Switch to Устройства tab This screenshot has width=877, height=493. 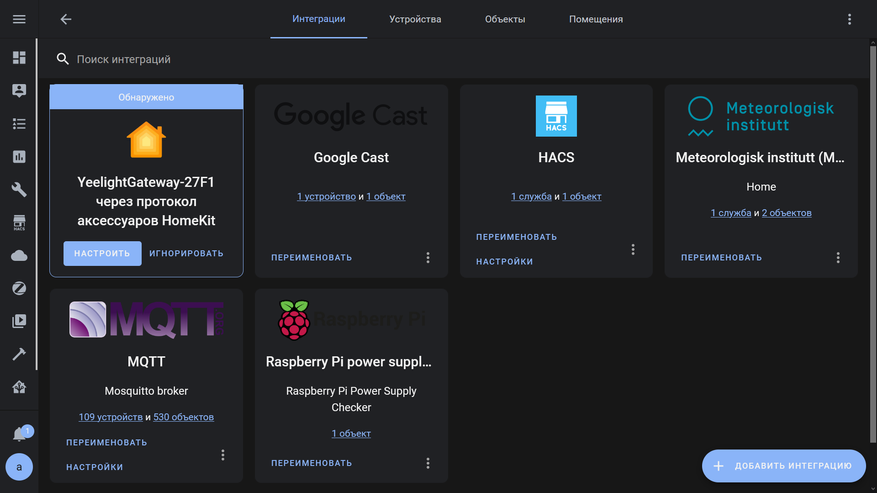[415, 19]
